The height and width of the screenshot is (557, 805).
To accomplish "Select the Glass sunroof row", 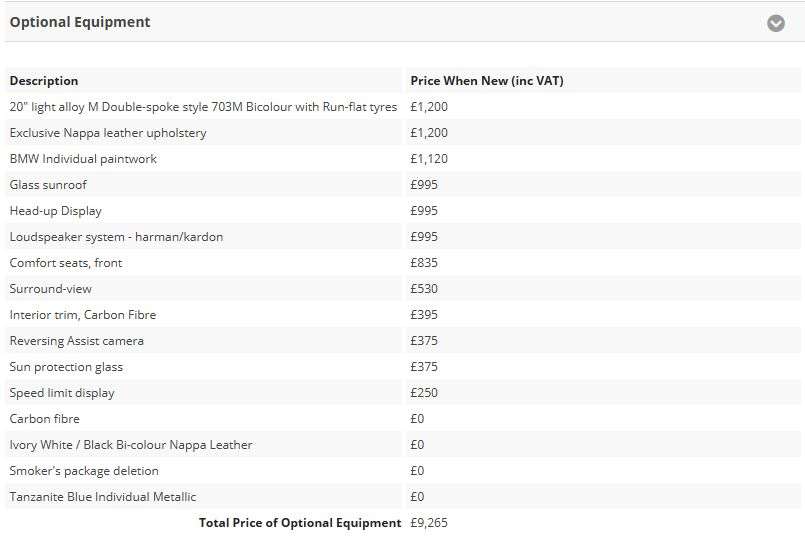I will coord(402,185).
